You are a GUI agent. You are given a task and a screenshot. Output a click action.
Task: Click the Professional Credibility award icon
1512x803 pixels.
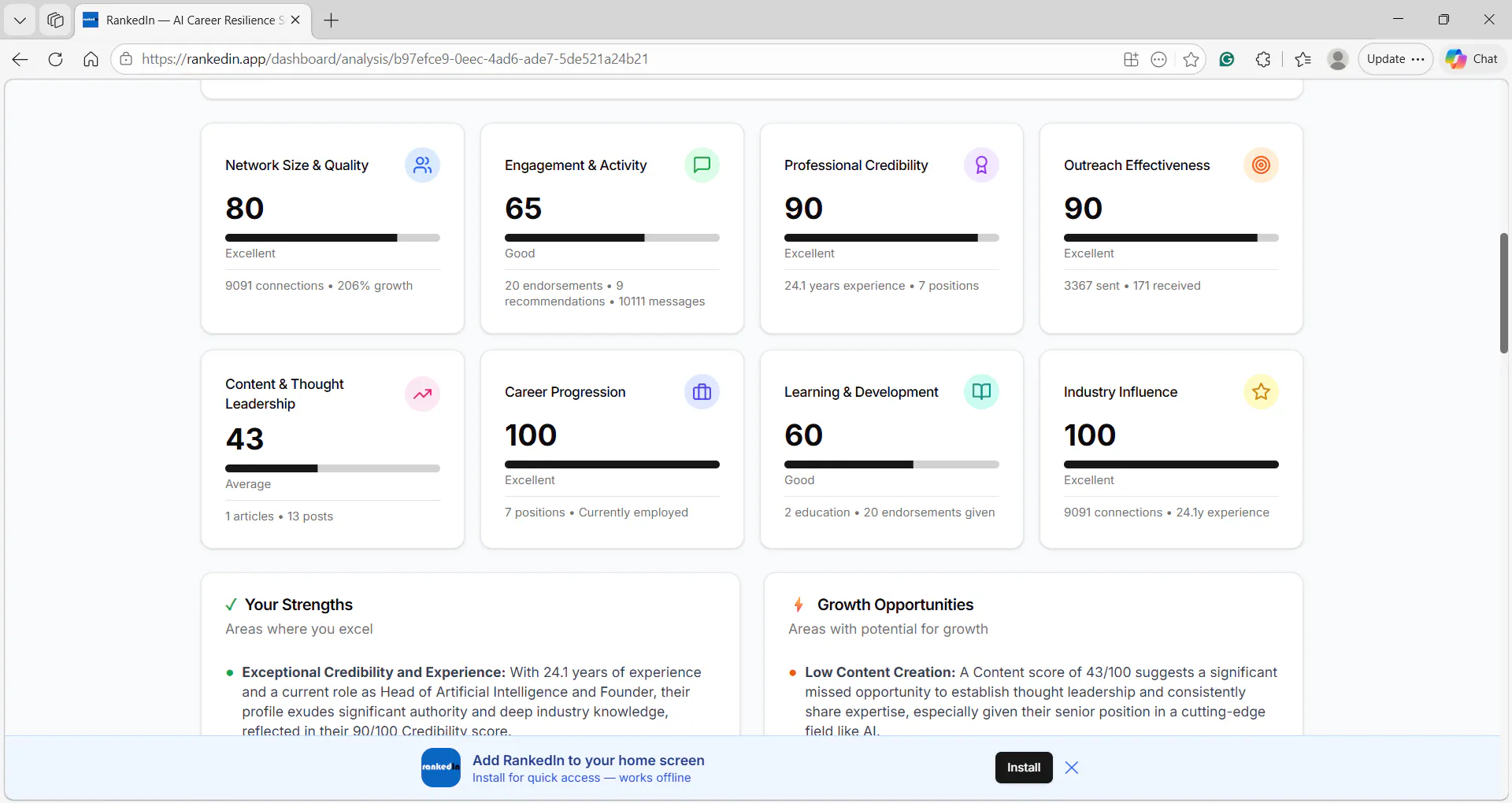click(981, 165)
